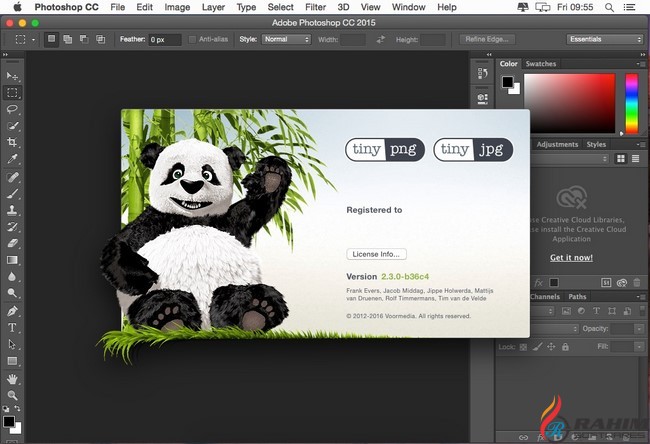Choose Subtract from selection mode
This screenshot has height=444, width=650.
84,39
